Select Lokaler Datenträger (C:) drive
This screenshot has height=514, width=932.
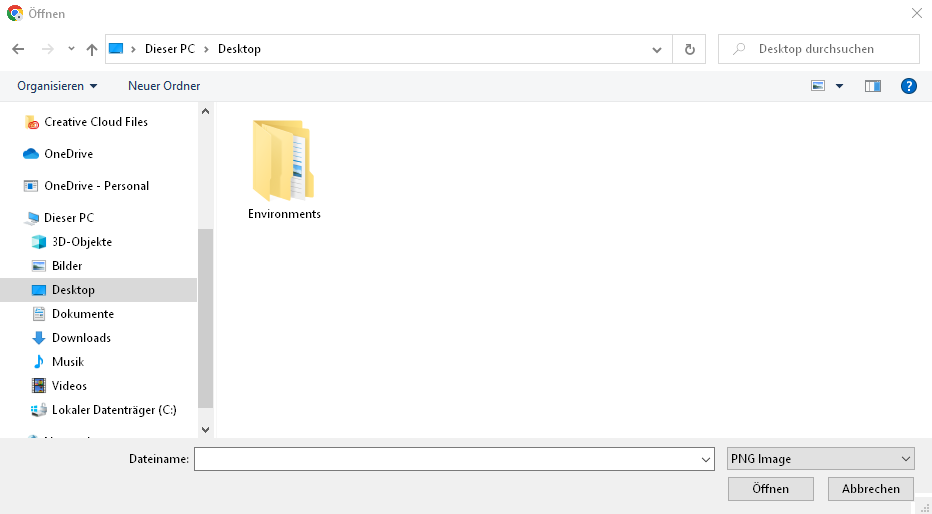[114, 410]
